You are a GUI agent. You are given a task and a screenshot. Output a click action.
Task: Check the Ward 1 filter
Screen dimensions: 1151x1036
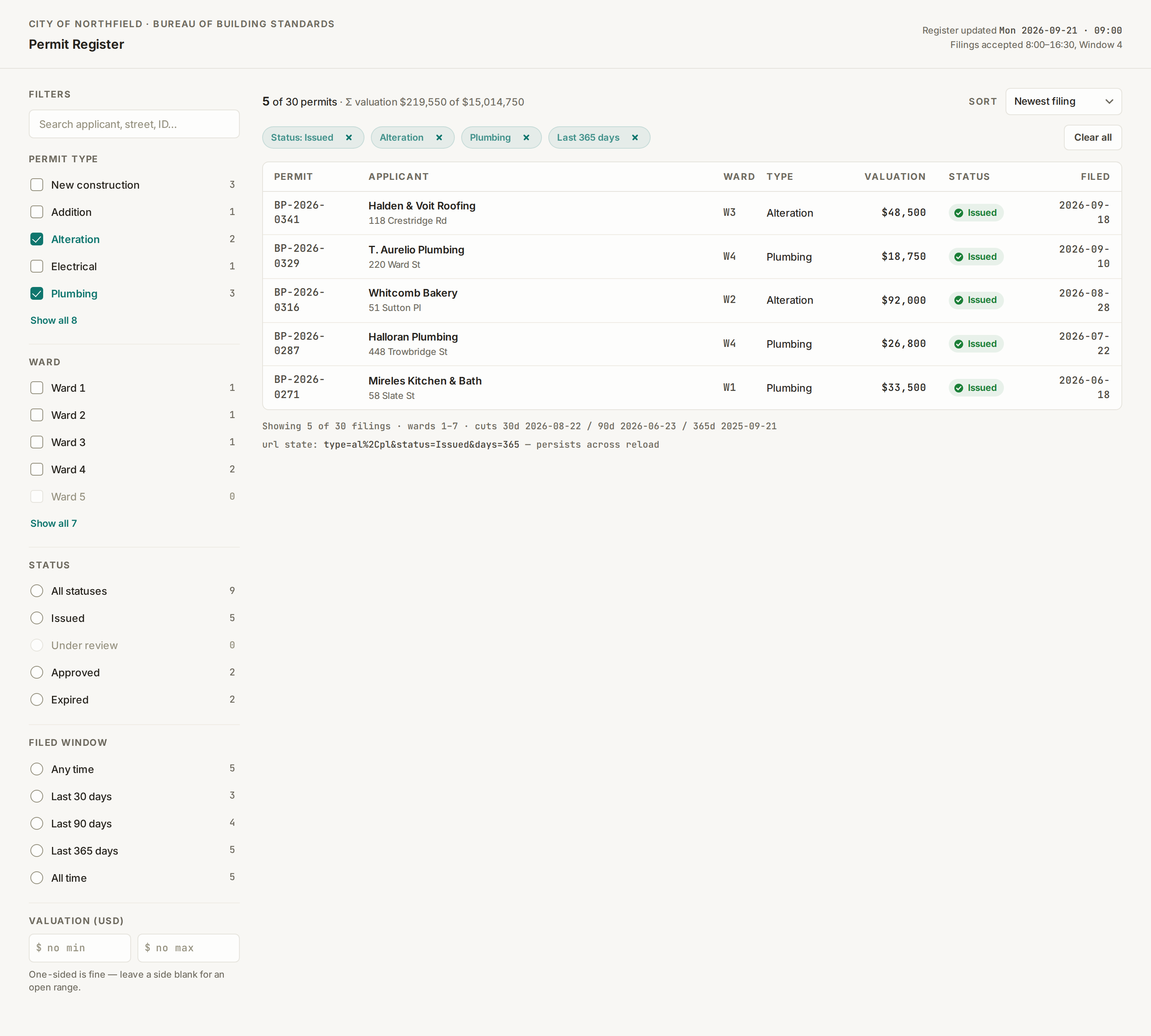tap(37, 388)
